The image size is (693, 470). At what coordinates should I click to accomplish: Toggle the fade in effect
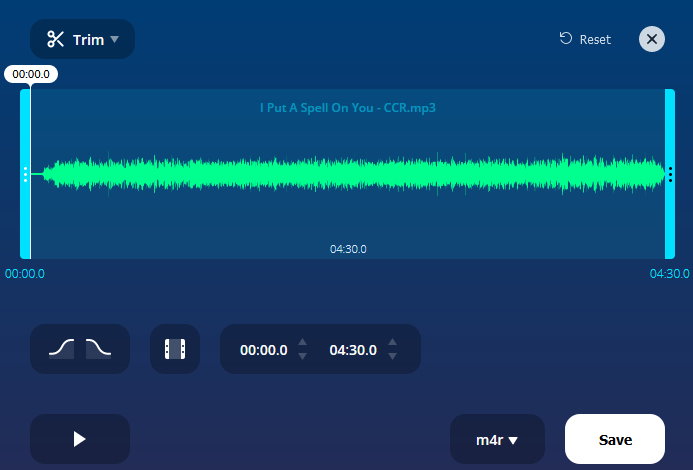click(x=61, y=349)
